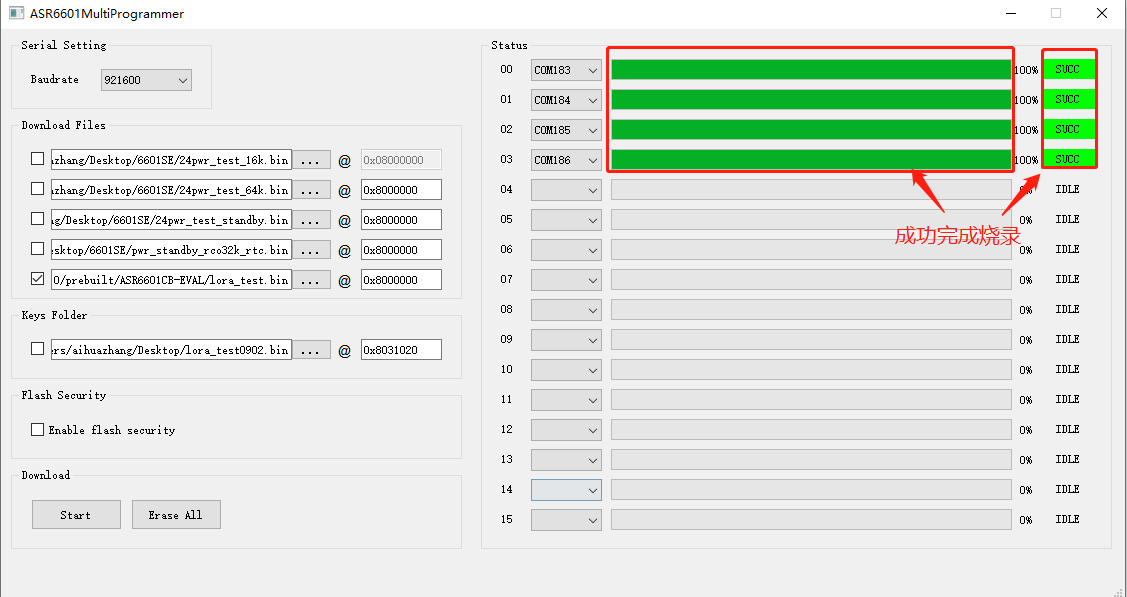The image size is (1127, 597).
Task: Click the 100% label of slot 01
Action: coord(1026,101)
